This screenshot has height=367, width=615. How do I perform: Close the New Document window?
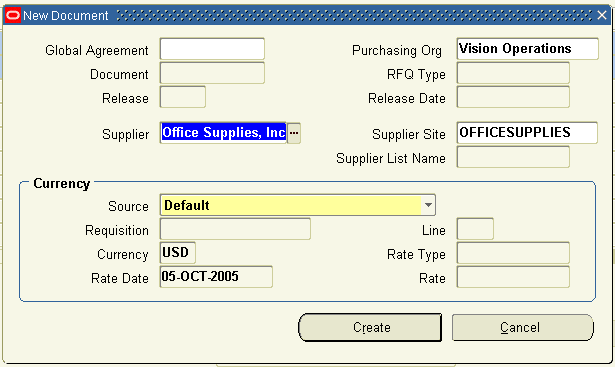point(602,15)
